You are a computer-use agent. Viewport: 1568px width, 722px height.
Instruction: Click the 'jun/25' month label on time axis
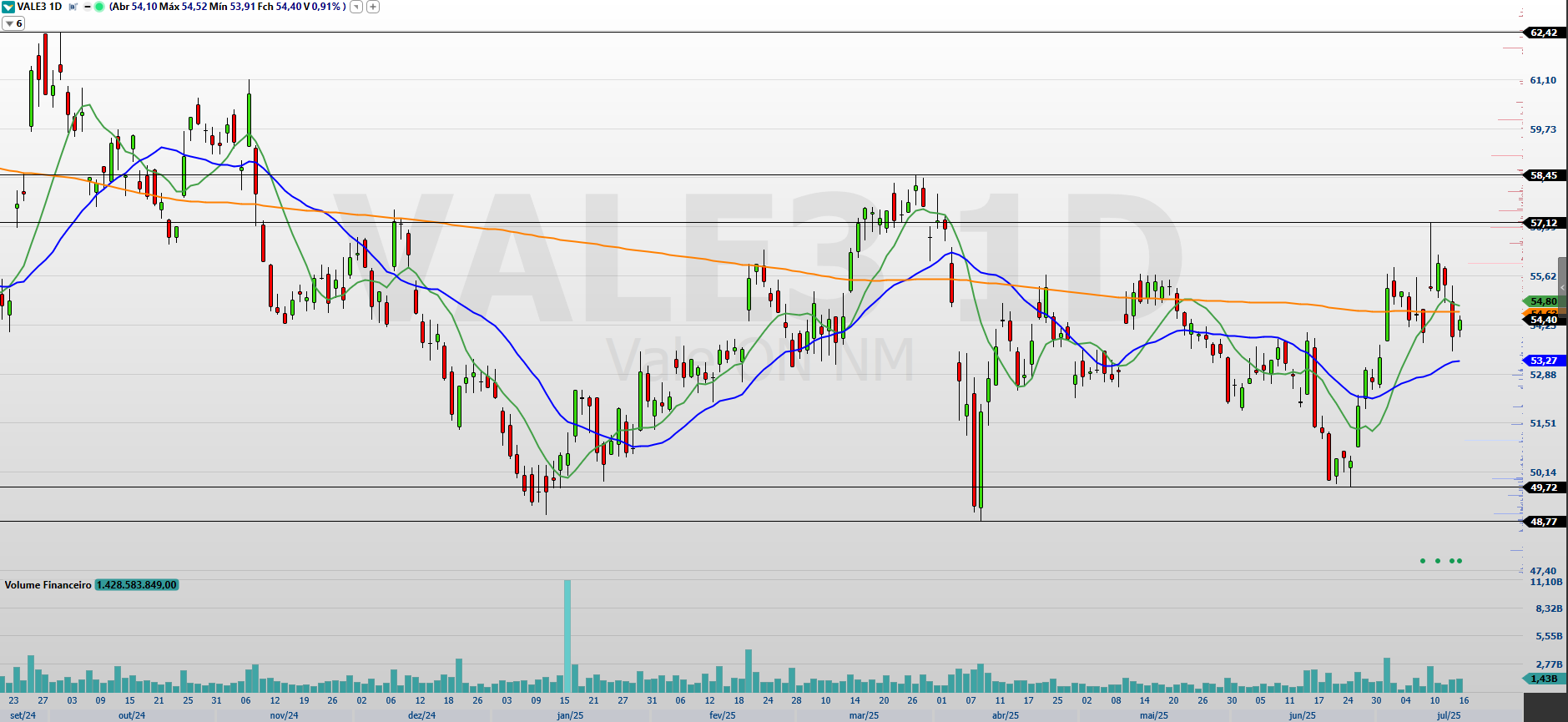click(1302, 715)
